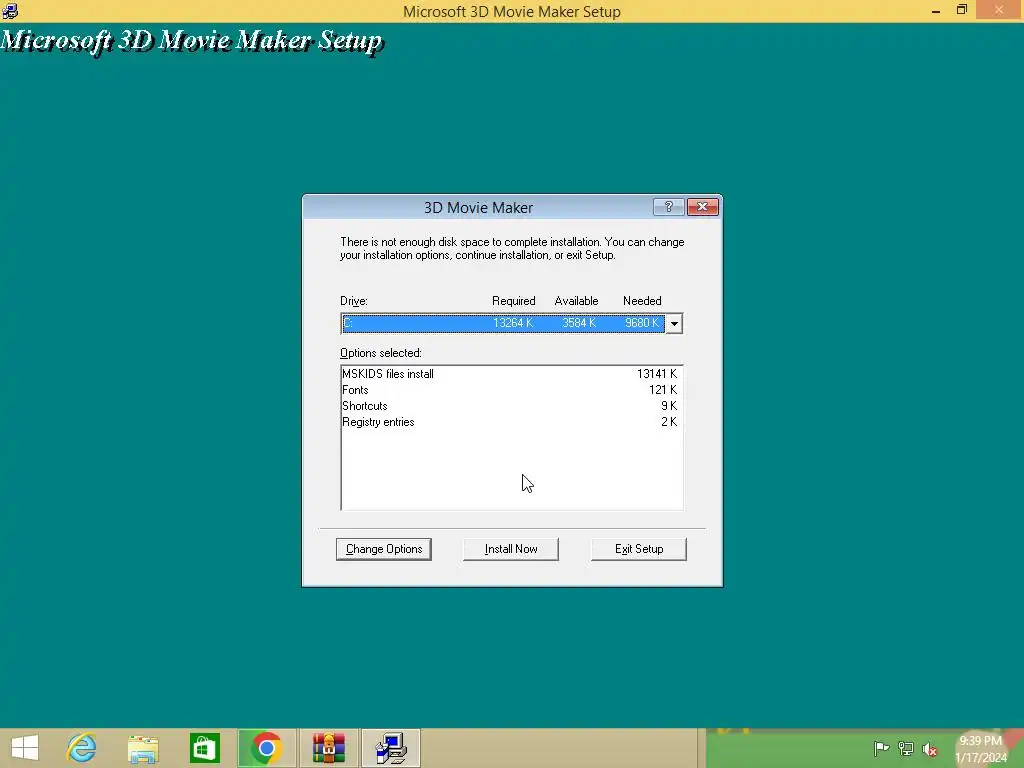The height and width of the screenshot is (768, 1024).
Task: Click the 3D Movie Maker dialog title bar
Action: coord(478,208)
